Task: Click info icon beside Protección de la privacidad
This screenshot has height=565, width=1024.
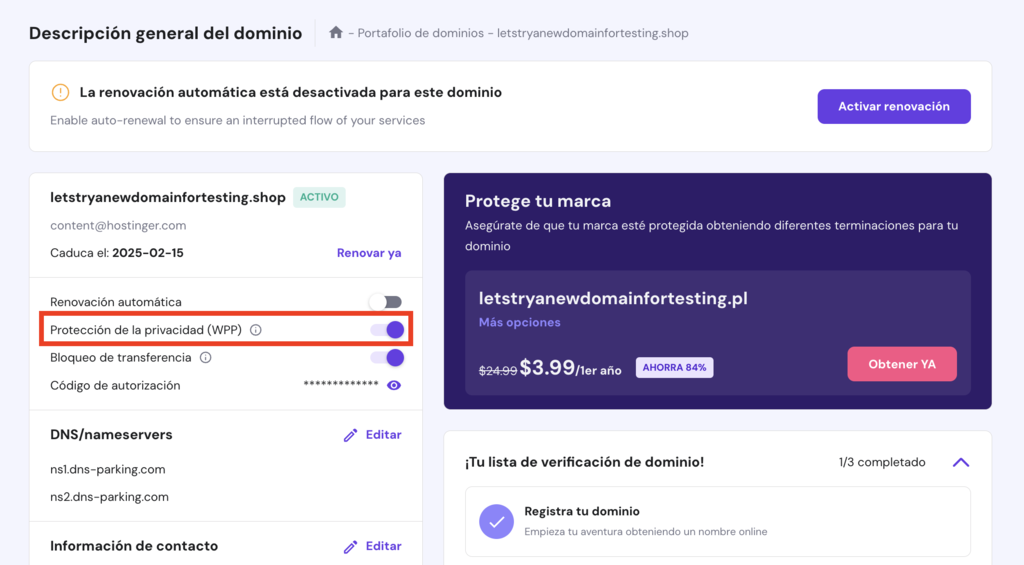Action: tap(256, 330)
